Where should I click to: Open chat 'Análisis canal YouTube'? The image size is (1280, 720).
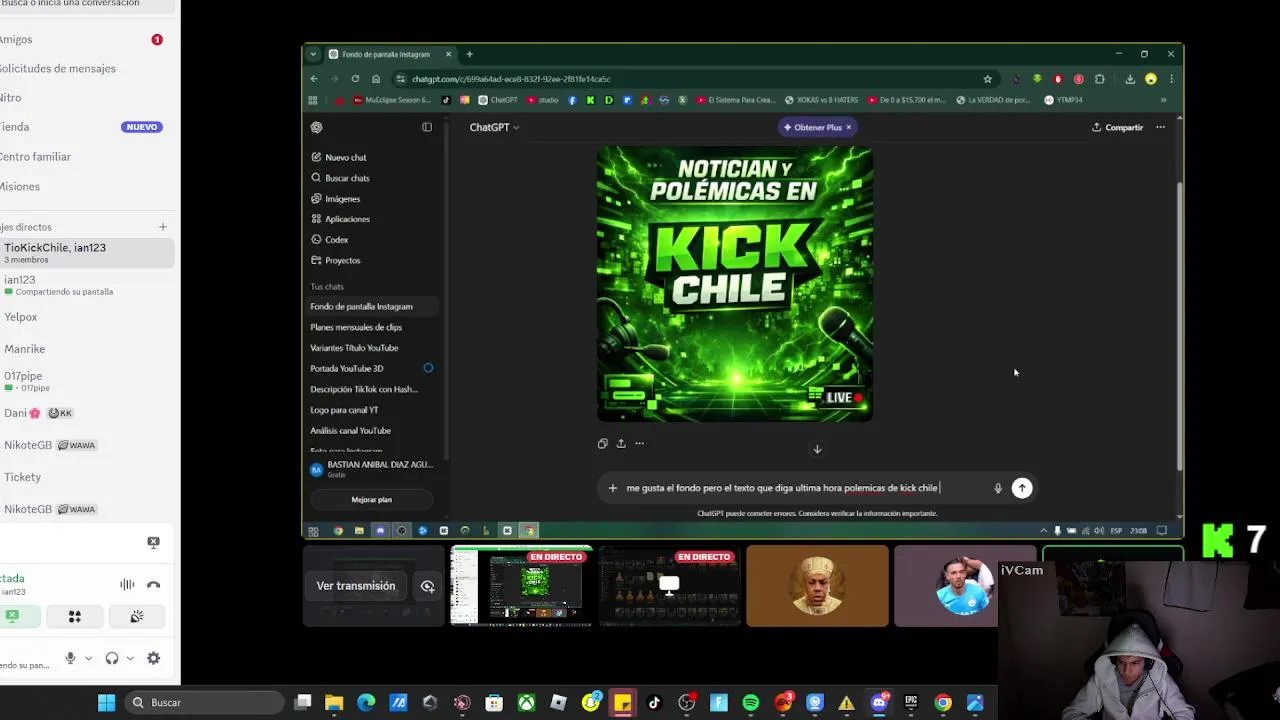point(350,431)
